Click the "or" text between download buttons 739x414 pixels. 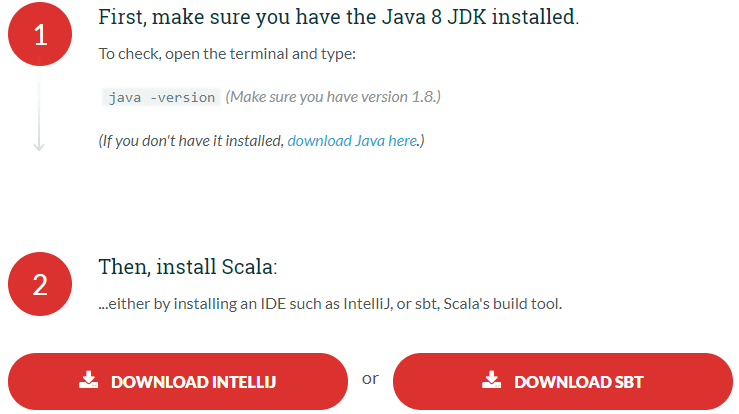pos(370,378)
